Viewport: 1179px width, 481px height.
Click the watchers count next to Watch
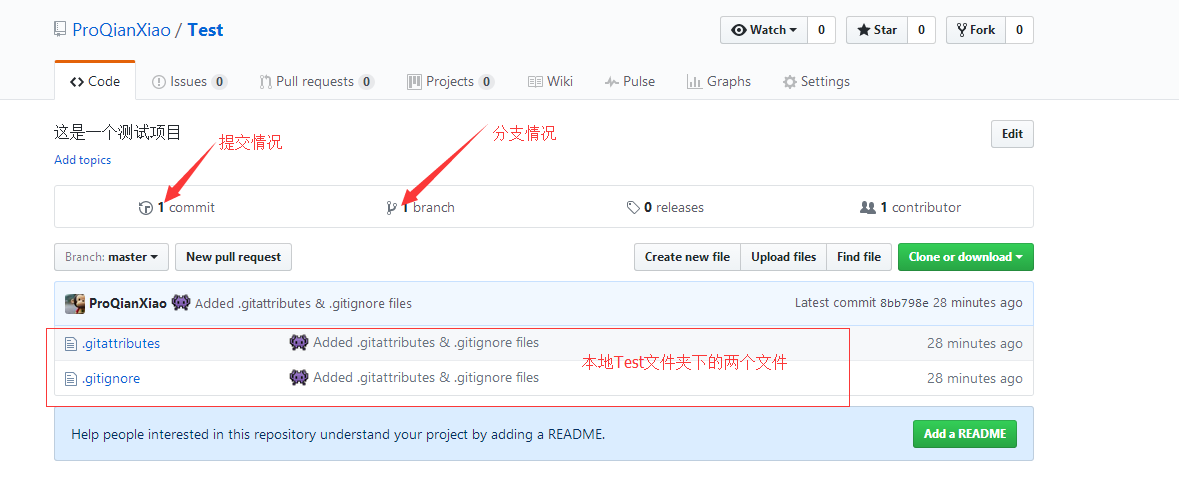(x=821, y=30)
